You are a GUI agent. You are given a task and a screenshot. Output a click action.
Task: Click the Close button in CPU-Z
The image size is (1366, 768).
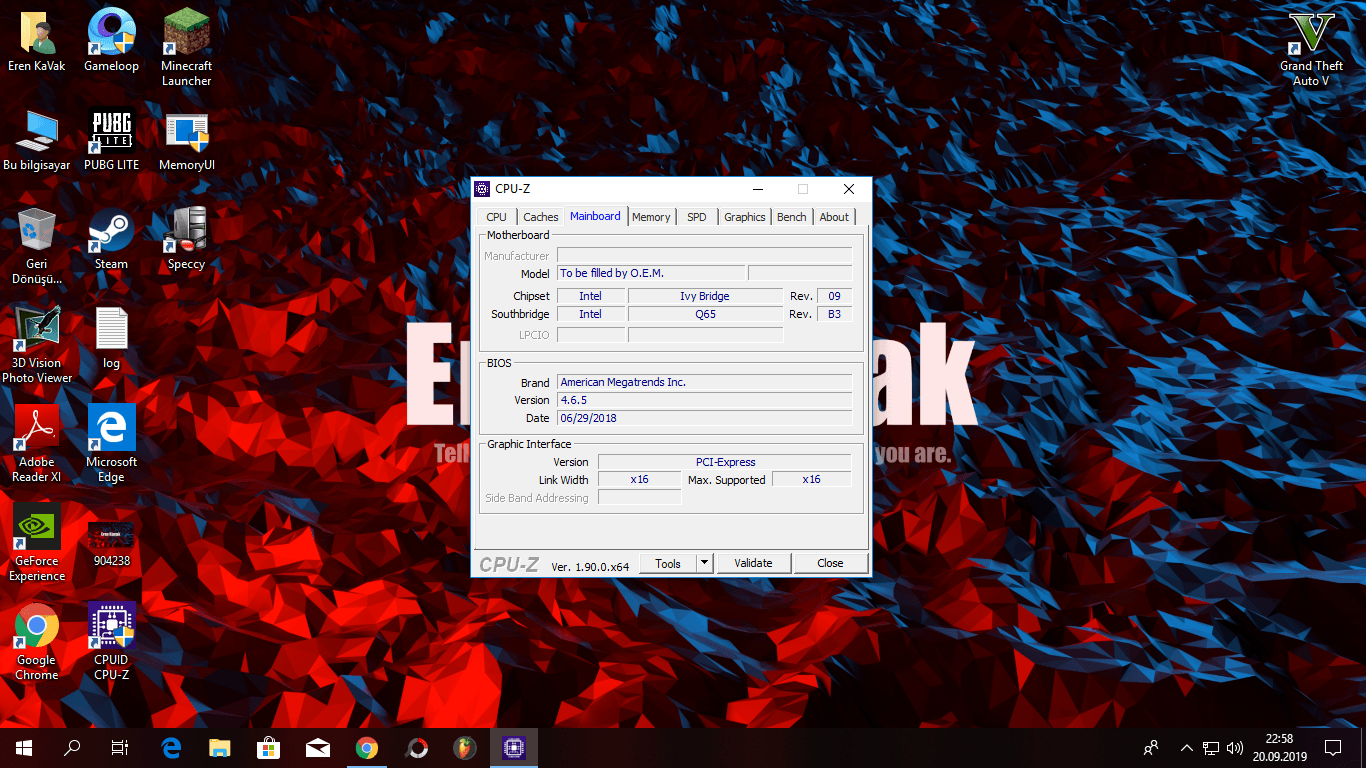tap(830, 563)
